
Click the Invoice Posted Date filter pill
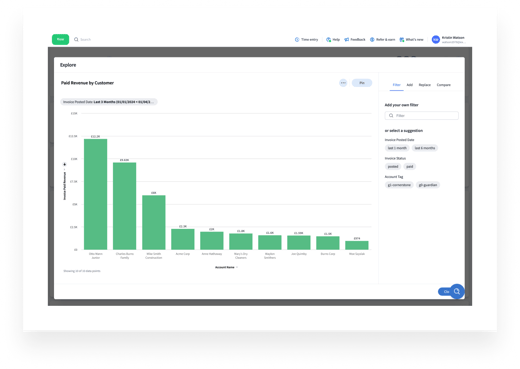109,102
